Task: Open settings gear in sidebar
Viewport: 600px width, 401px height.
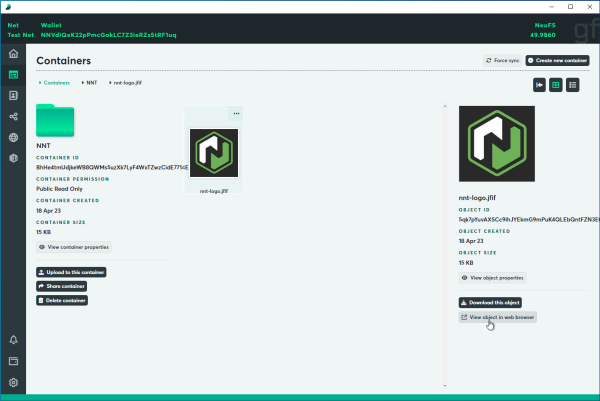Action: (14, 382)
